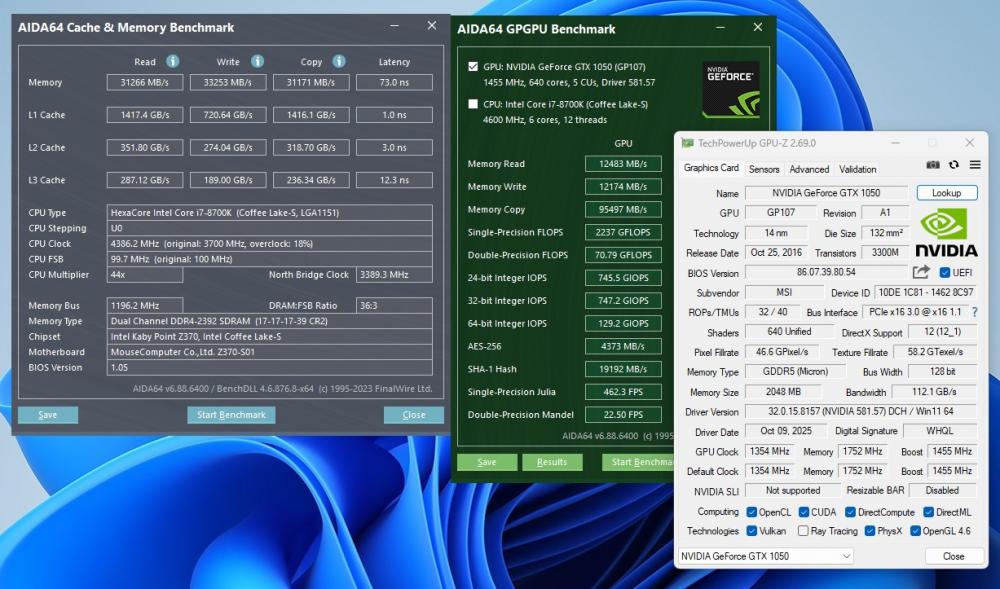Screen dimensions: 1000x589
Task: Click Memory Latency value 73.0 ns
Action: [x=394, y=82]
